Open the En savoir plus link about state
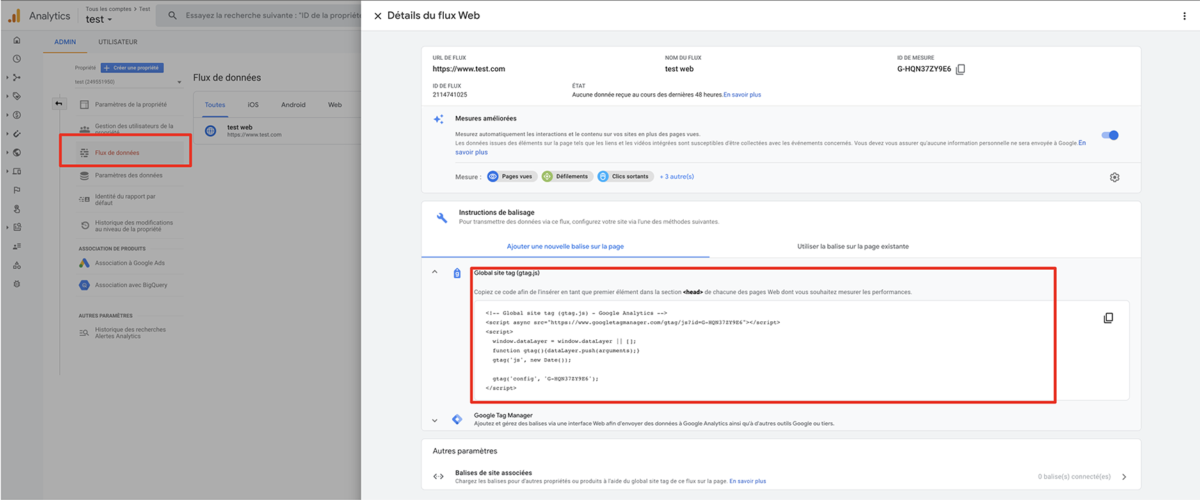 point(742,95)
